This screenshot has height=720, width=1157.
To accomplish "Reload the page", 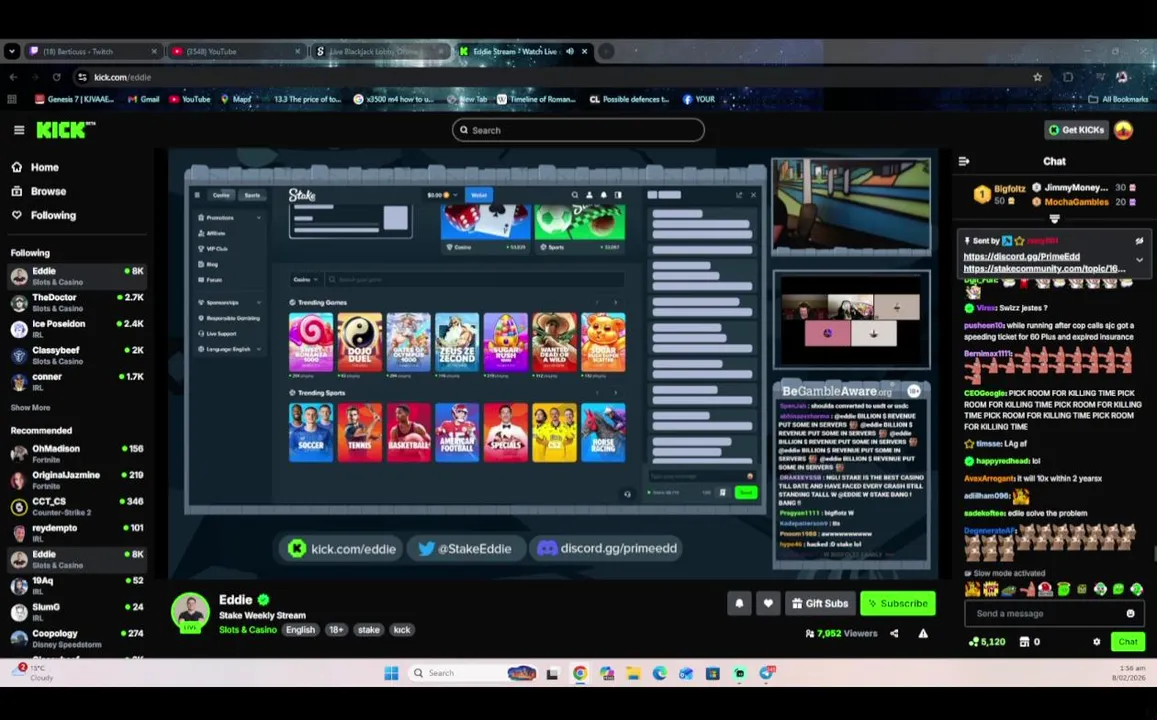I will pyautogui.click(x=56, y=77).
